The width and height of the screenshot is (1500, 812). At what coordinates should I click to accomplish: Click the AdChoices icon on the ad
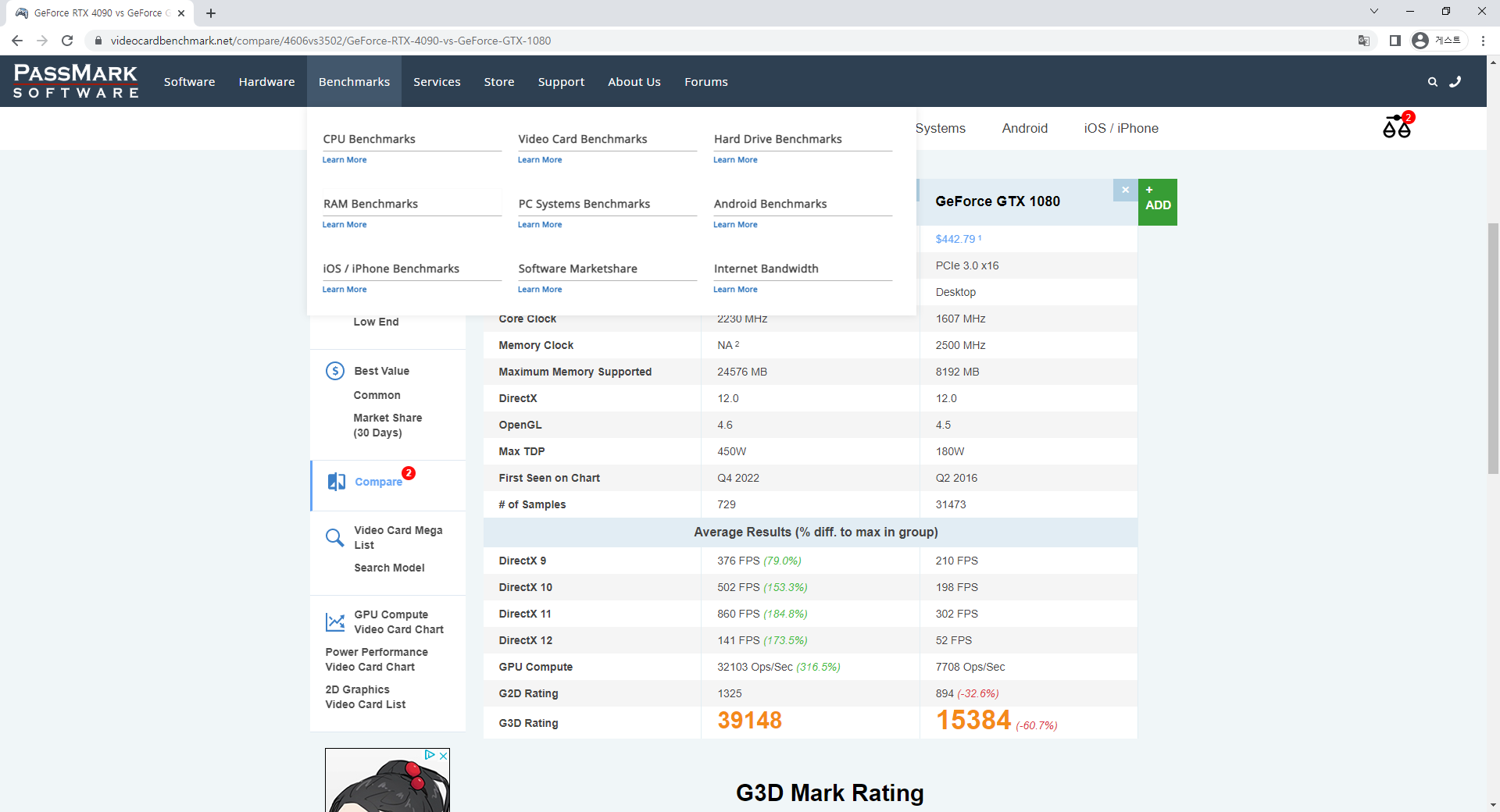429,755
